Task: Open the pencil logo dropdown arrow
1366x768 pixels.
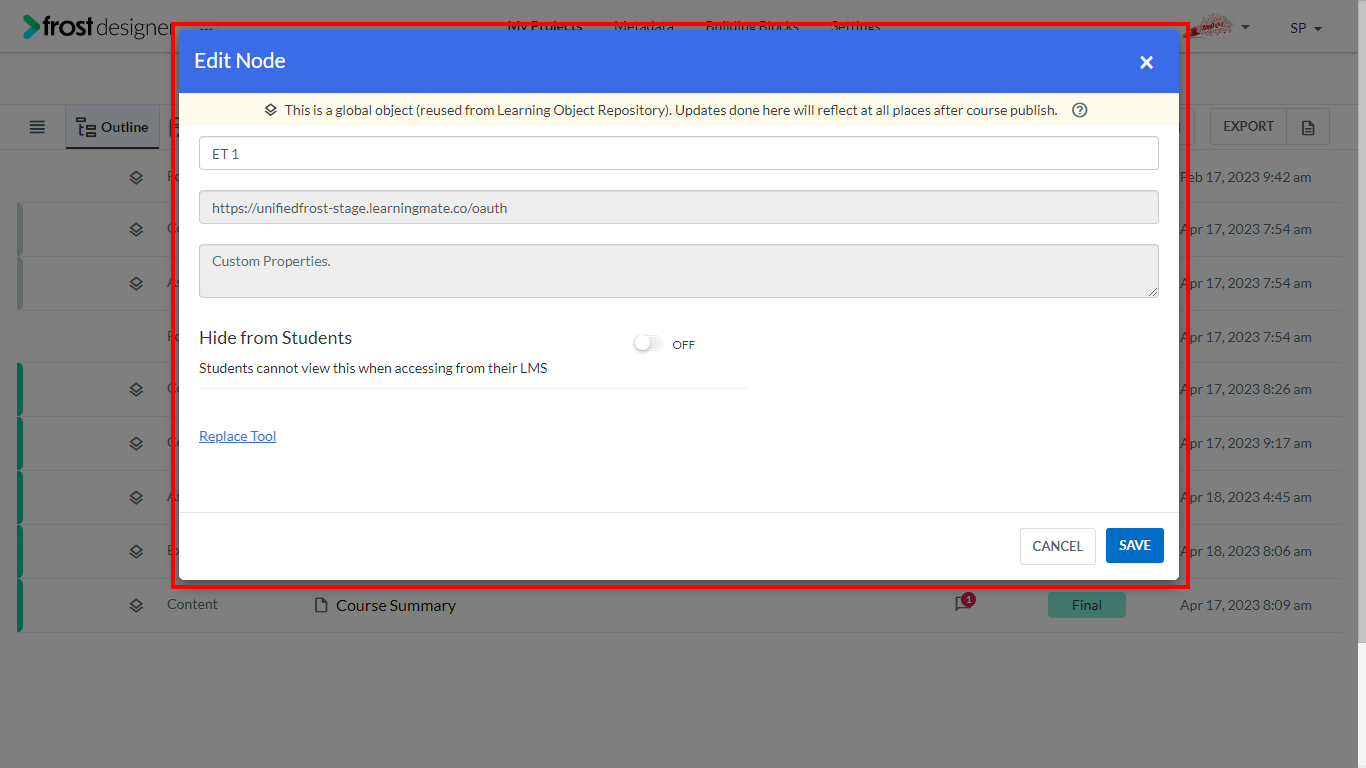Action: tap(1246, 27)
